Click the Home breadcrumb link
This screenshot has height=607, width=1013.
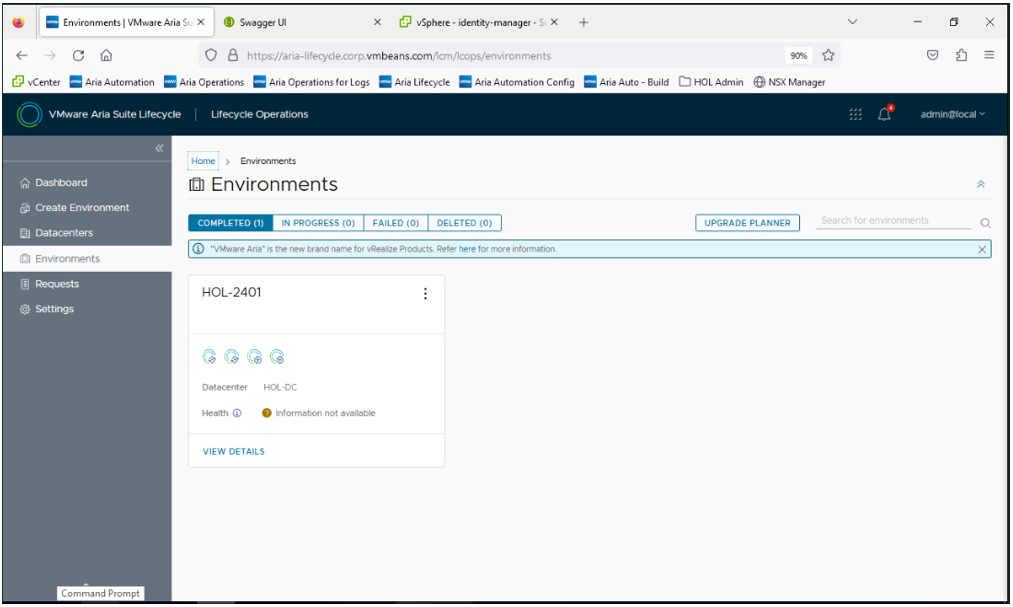pos(203,161)
